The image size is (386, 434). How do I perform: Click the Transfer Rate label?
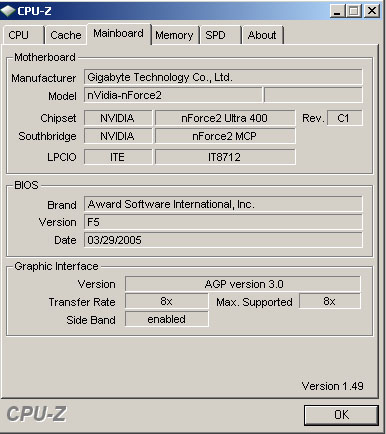82,302
